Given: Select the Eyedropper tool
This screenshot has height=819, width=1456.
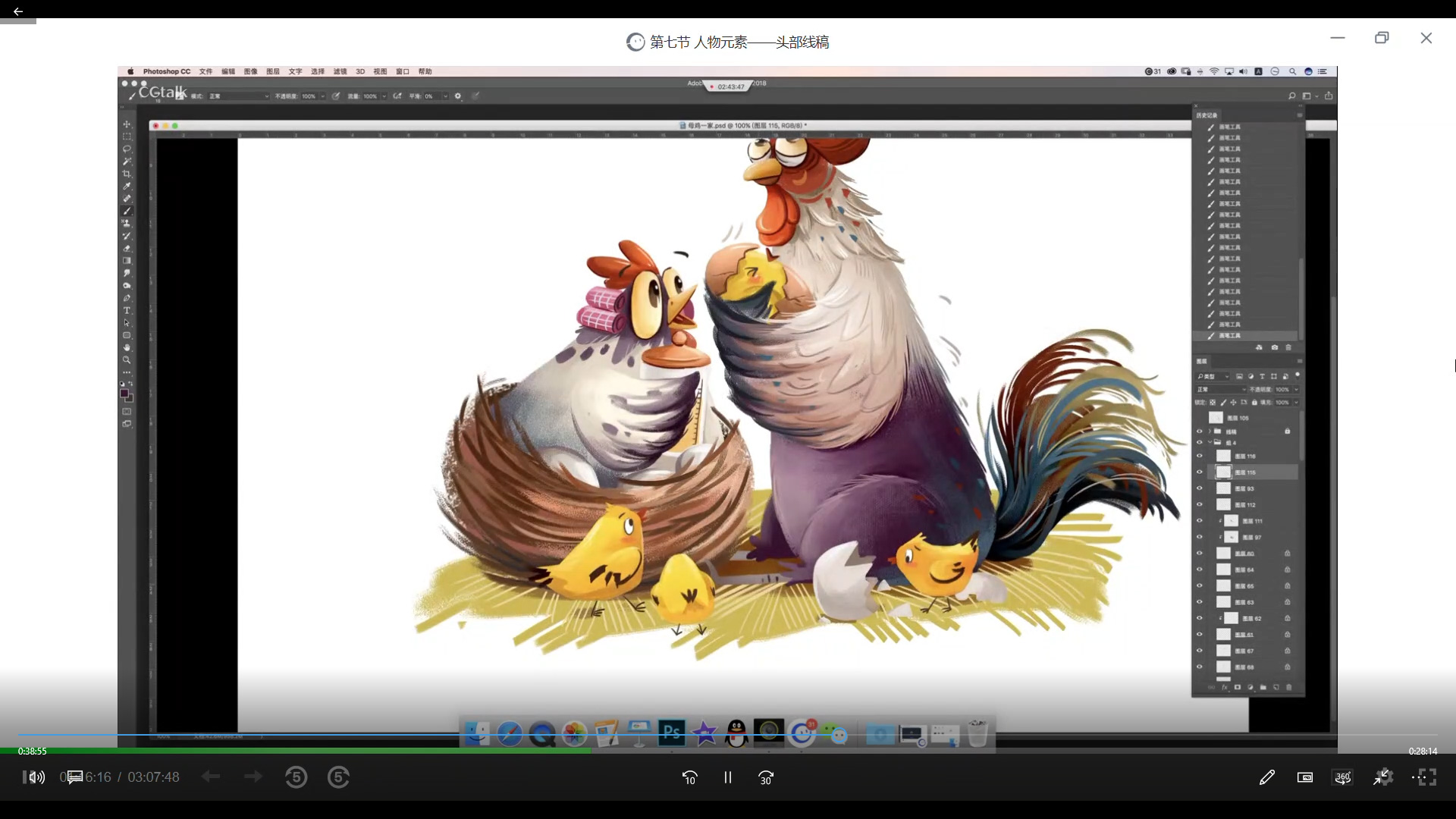Looking at the screenshot, I should coord(127,187).
